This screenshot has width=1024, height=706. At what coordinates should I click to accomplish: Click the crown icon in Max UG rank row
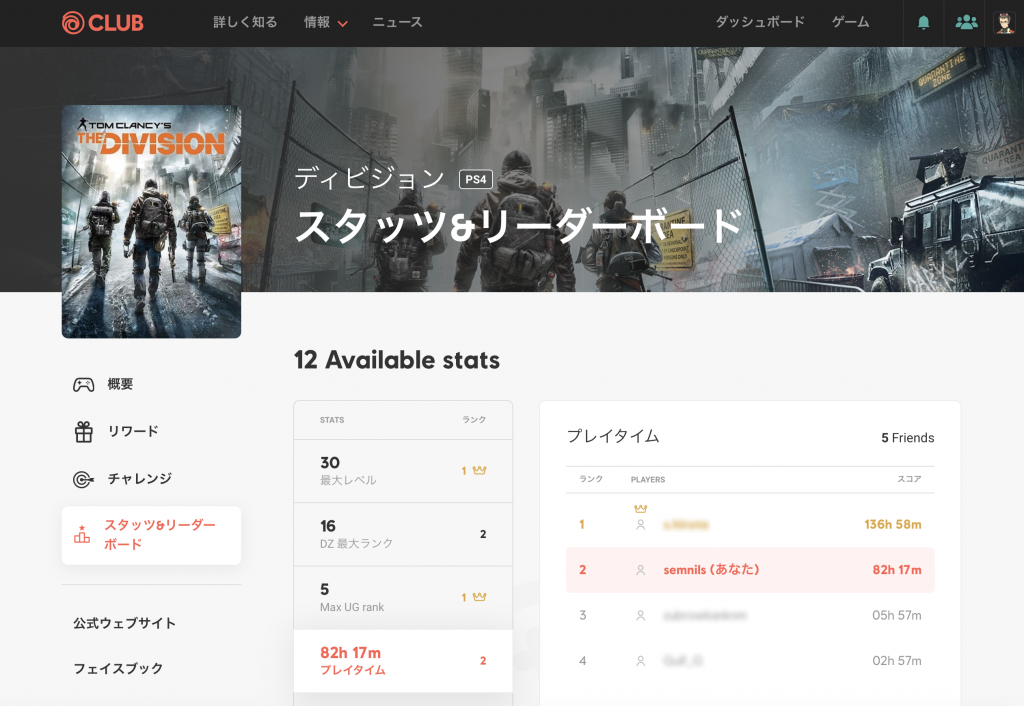479,597
